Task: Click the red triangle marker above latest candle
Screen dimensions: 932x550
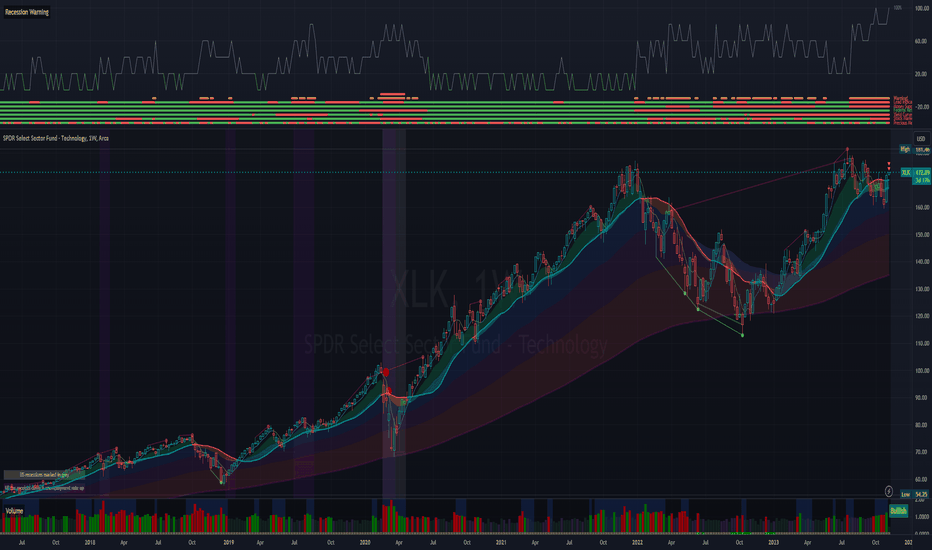Action: (889, 164)
